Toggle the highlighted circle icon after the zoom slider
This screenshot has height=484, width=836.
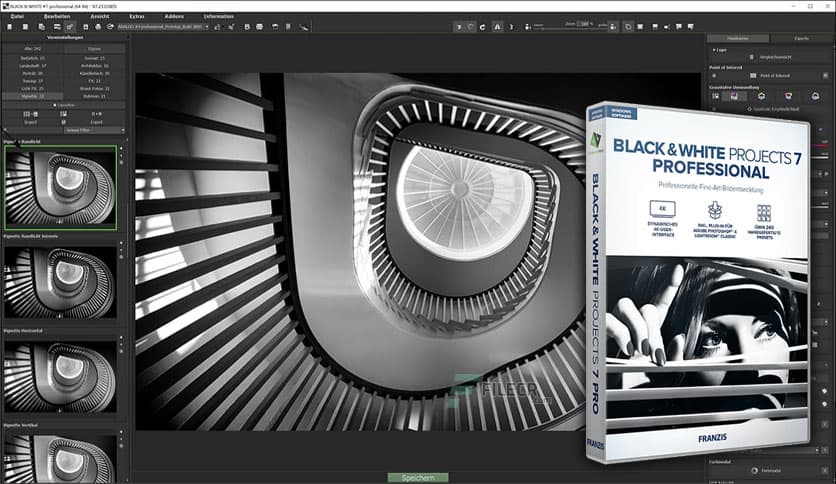(x=629, y=27)
